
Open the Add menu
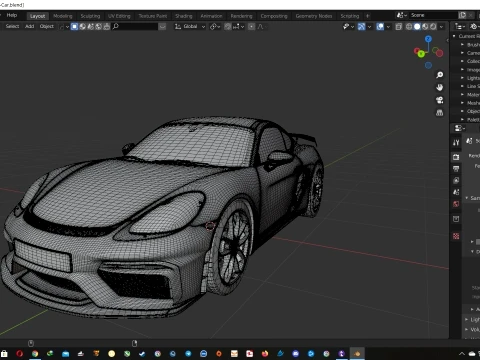pos(30,26)
